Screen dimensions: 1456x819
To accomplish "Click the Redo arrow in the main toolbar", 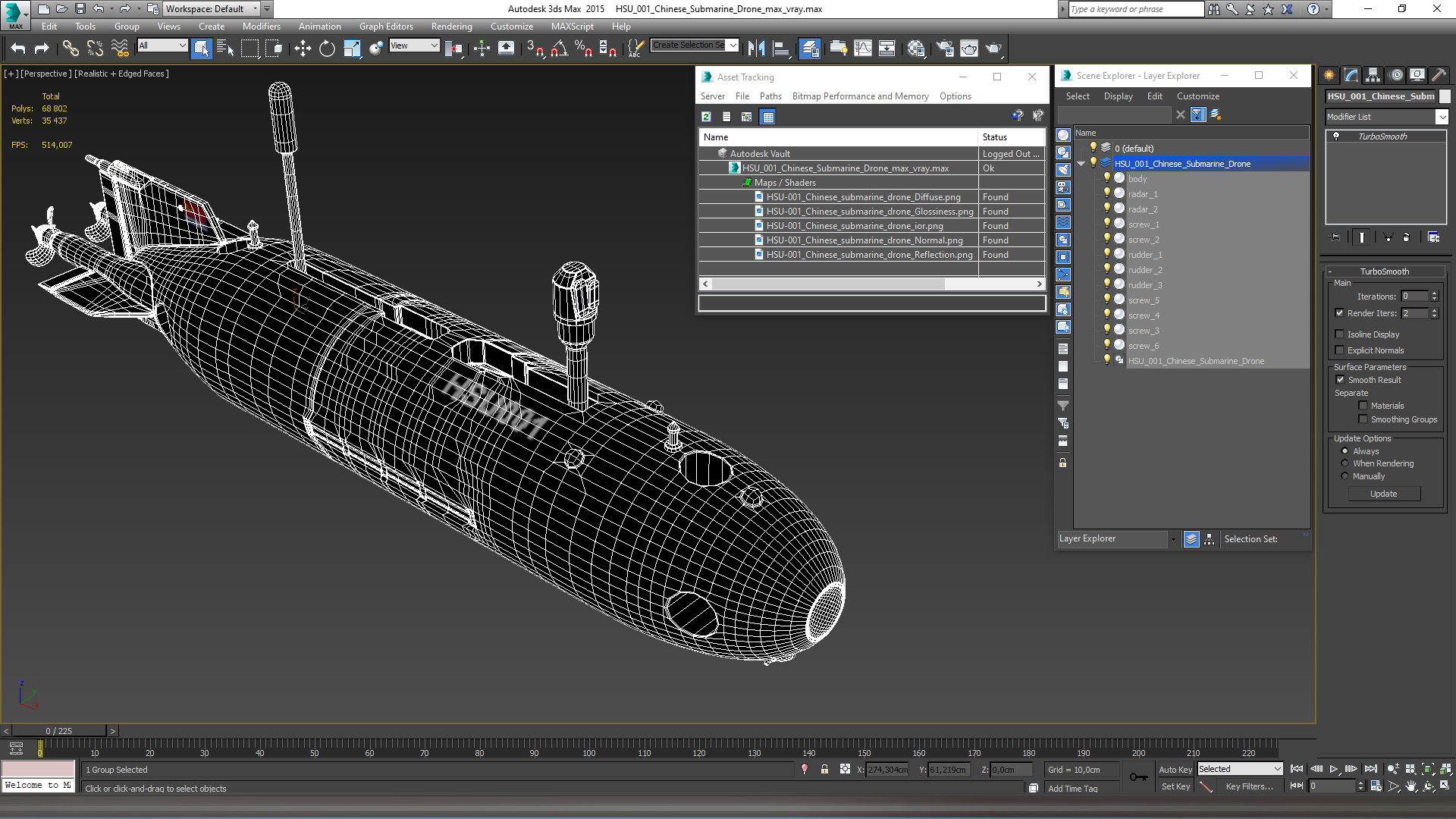I will click(x=42, y=49).
